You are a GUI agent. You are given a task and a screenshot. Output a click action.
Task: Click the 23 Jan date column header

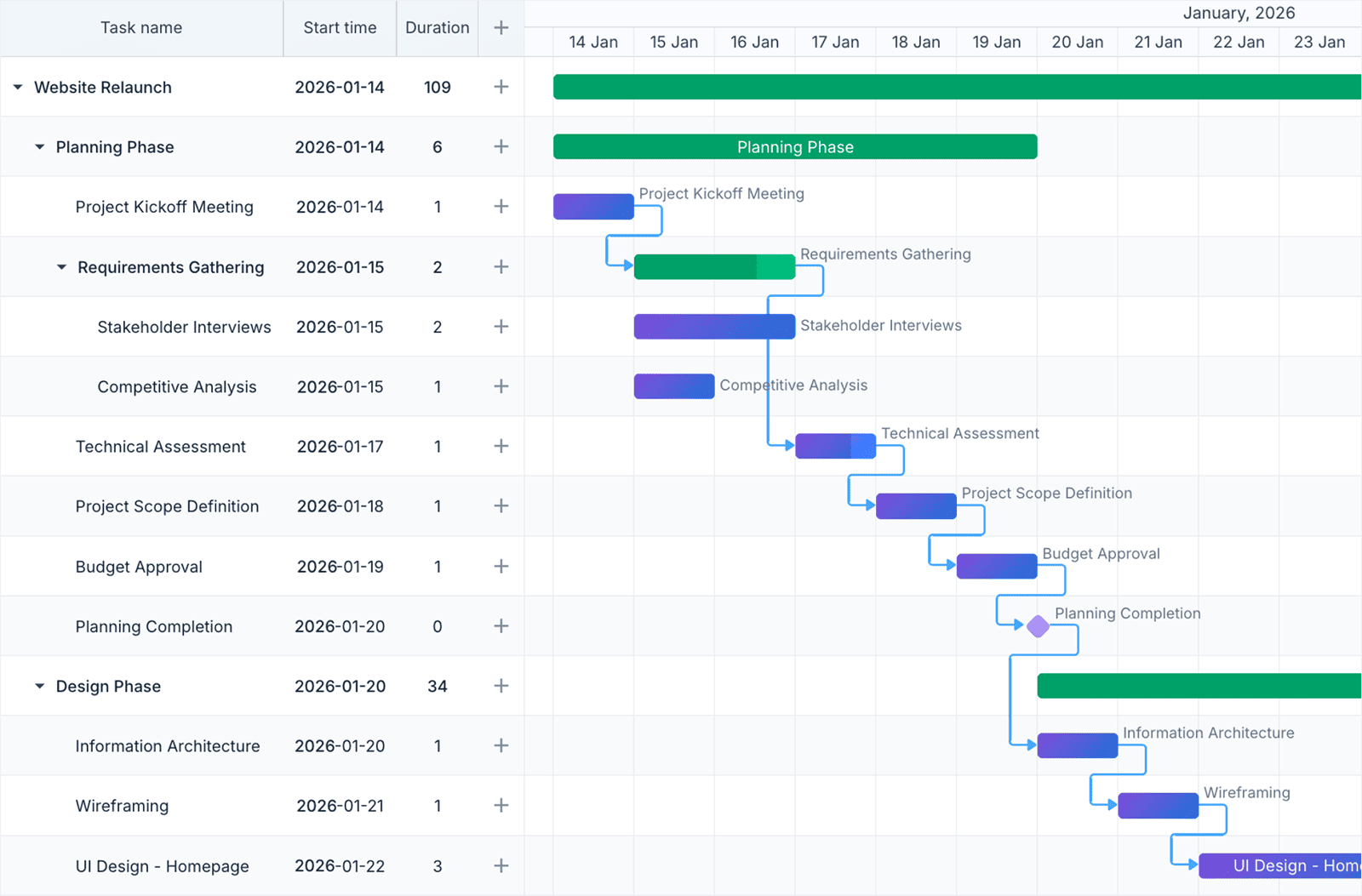tap(1319, 42)
